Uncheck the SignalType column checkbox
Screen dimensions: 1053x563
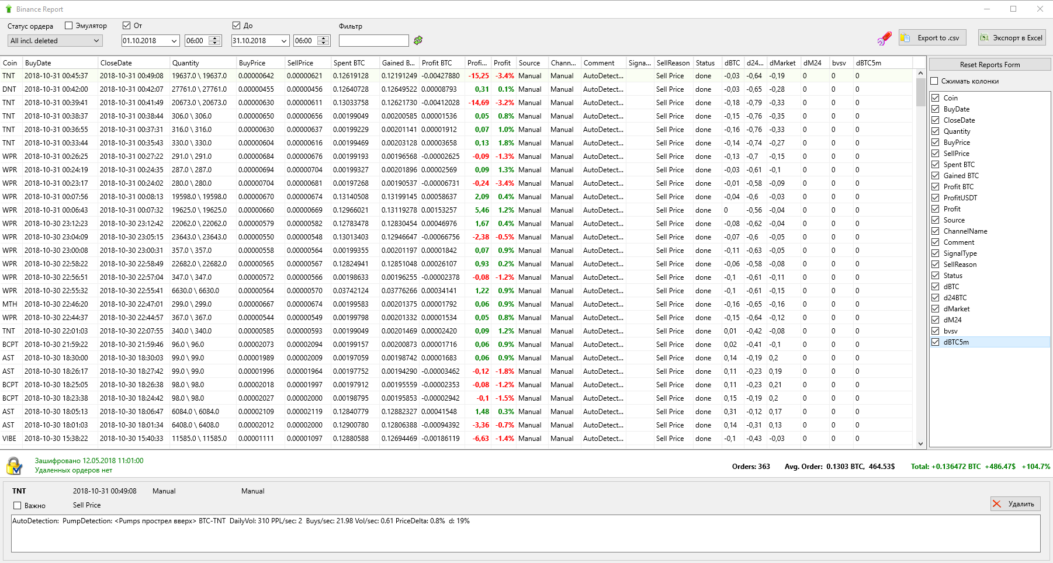coord(935,253)
